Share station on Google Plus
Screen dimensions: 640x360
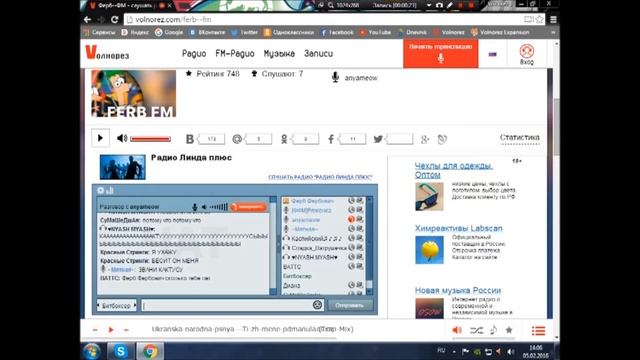(425, 140)
